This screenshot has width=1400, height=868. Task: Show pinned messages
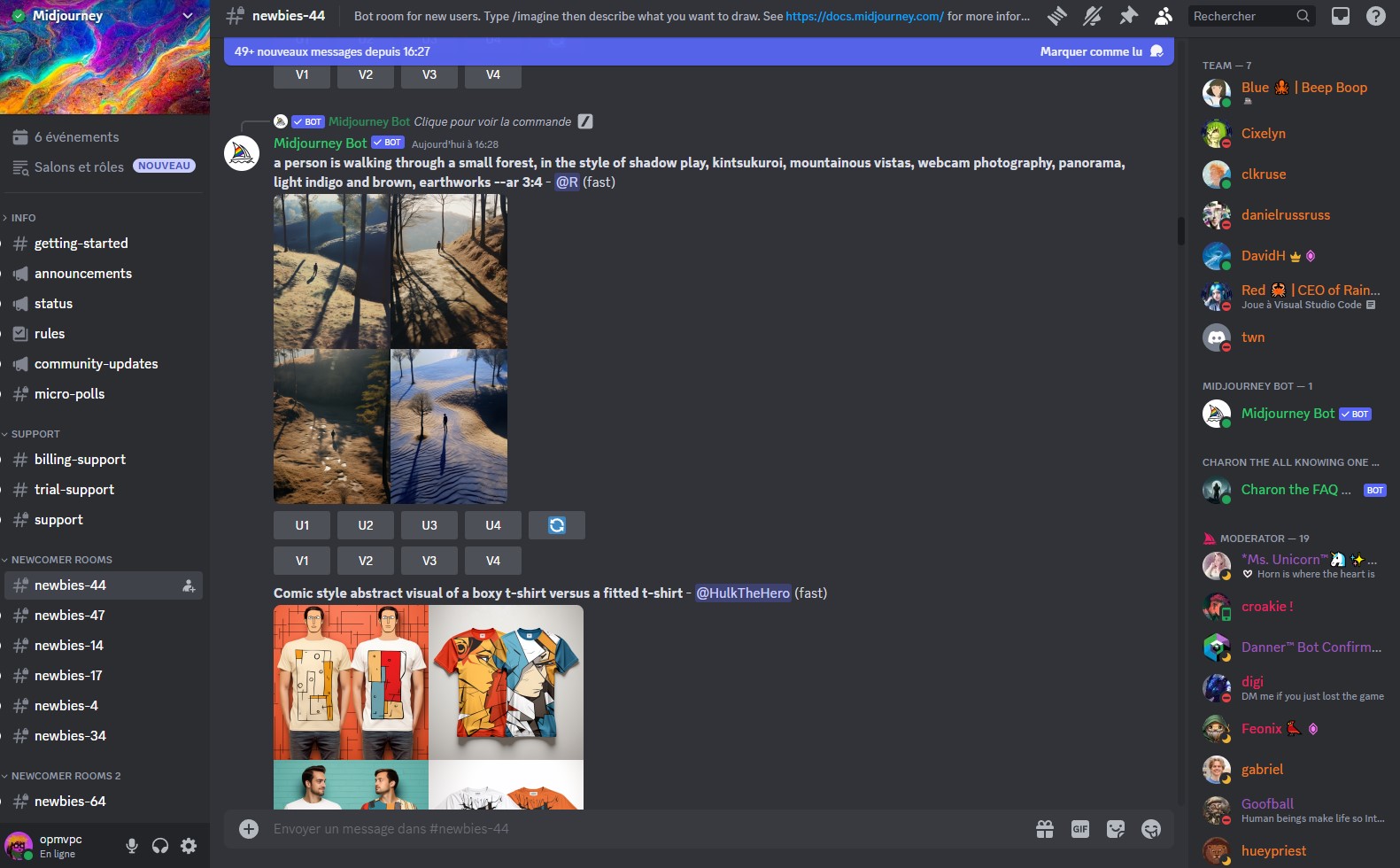tap(1128, 16)
